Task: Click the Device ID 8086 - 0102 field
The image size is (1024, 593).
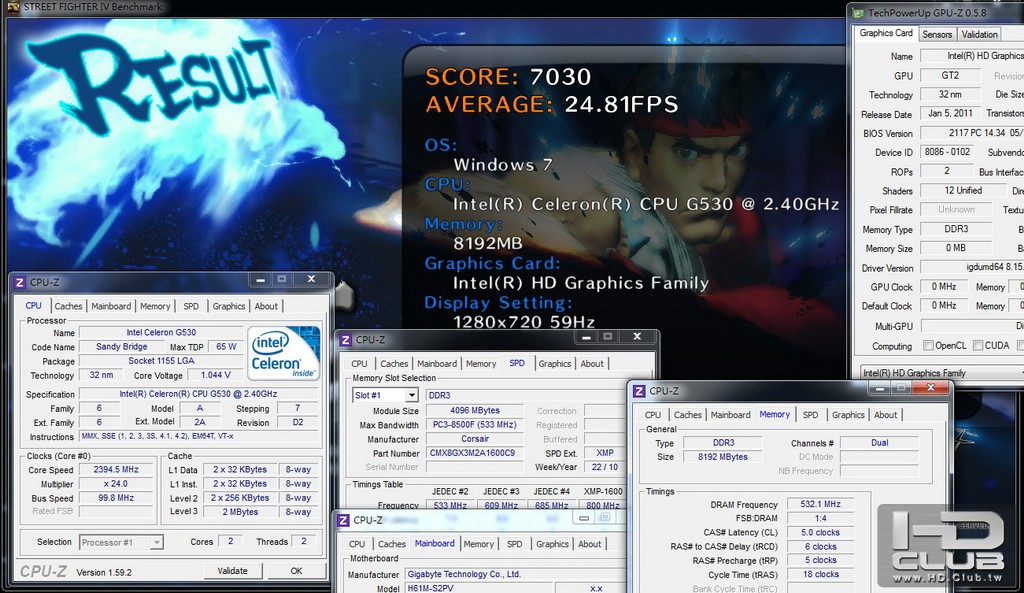Action: [947, 152]
